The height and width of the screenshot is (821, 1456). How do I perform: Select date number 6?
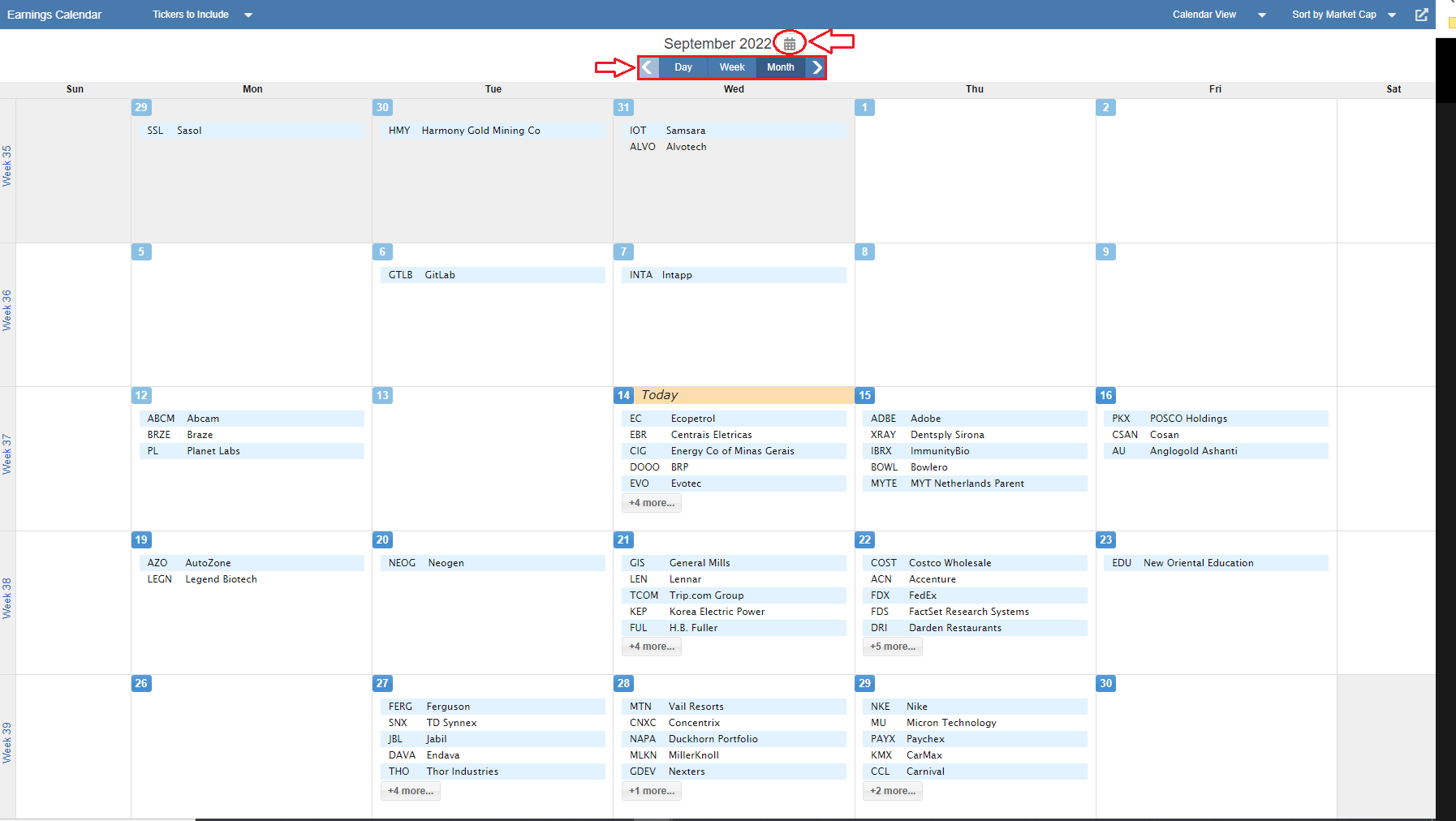click(x=382, y=251)
